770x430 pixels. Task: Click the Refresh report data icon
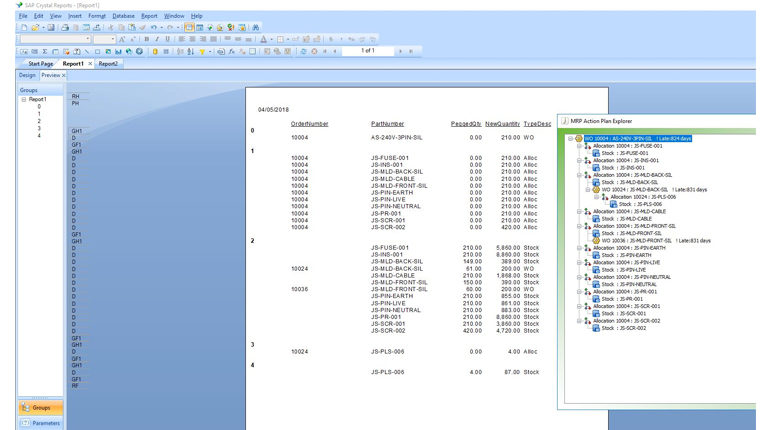tap(303, 51)
